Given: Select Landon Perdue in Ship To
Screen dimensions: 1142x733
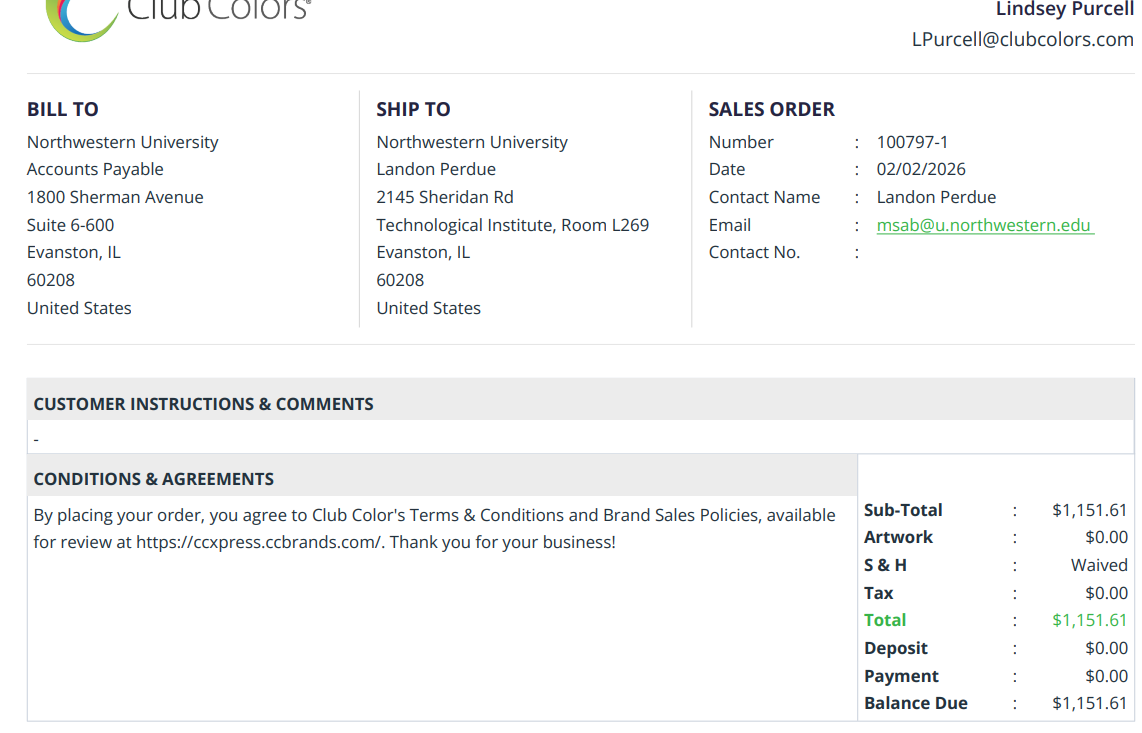Looking at the screenshot, I should [436, 169].
